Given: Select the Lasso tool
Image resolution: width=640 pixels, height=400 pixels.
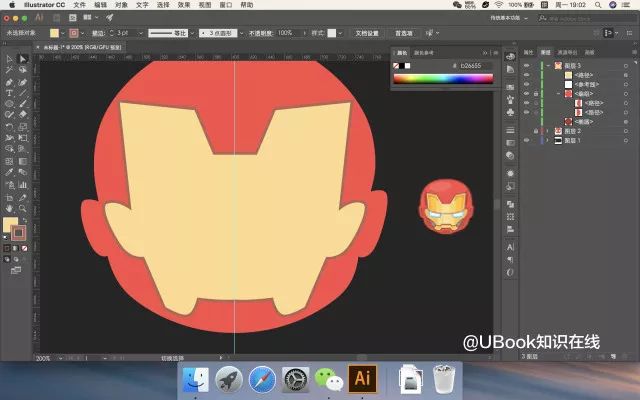Looking at the screenshot, I should coord(23,70).
